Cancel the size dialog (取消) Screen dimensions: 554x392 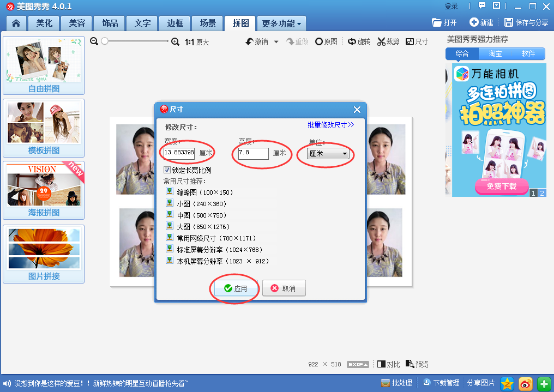click(x=284, y=288)
